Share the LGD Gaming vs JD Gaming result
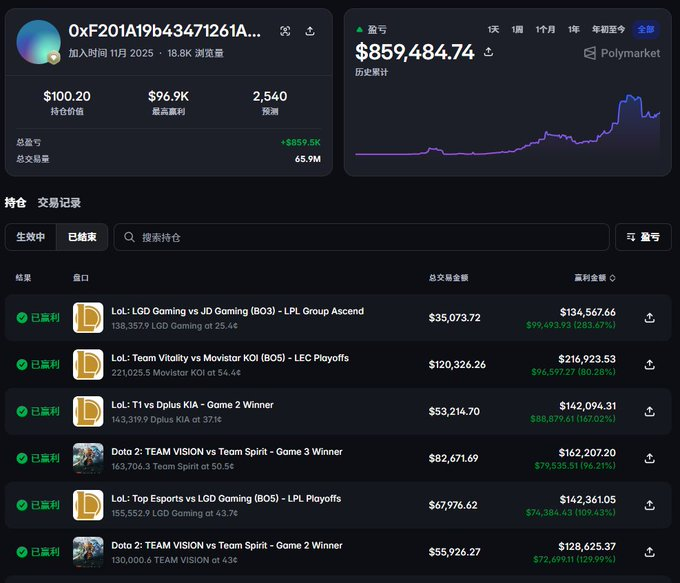 pyautogui.click(x=649, y=318)
